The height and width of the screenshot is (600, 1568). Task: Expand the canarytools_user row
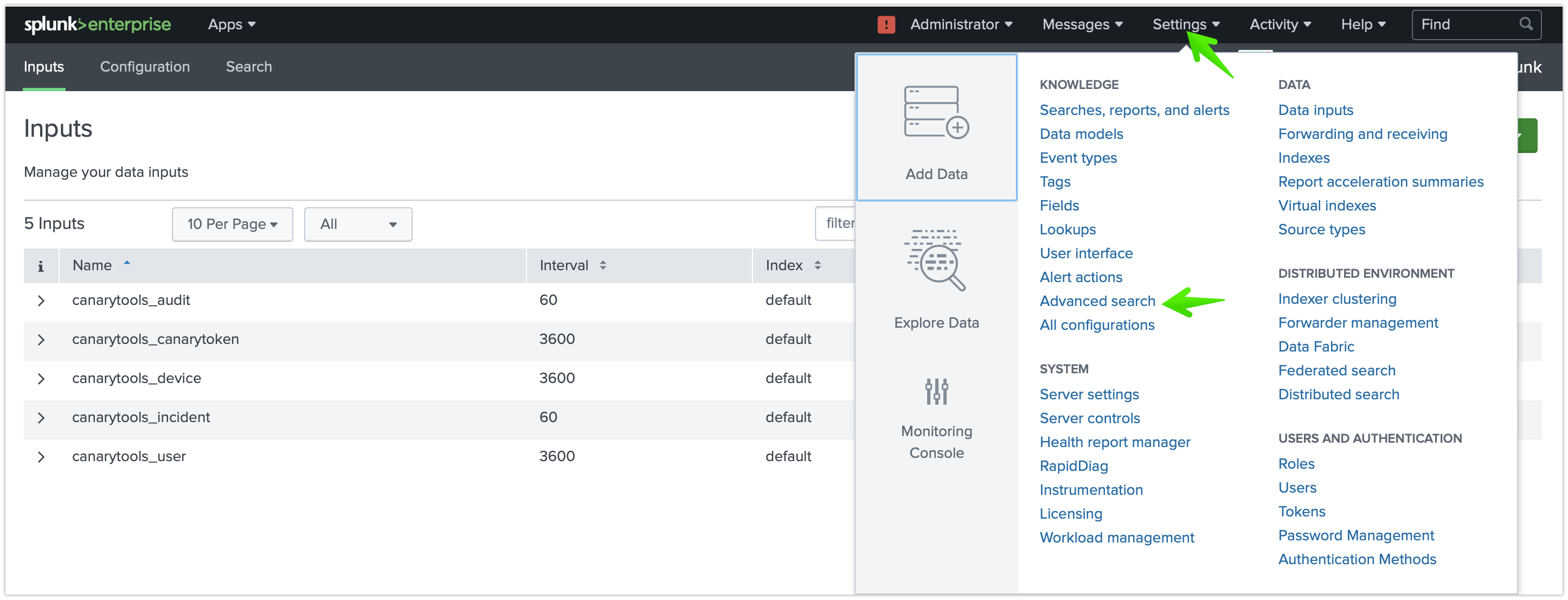click(x=41, y=456)
